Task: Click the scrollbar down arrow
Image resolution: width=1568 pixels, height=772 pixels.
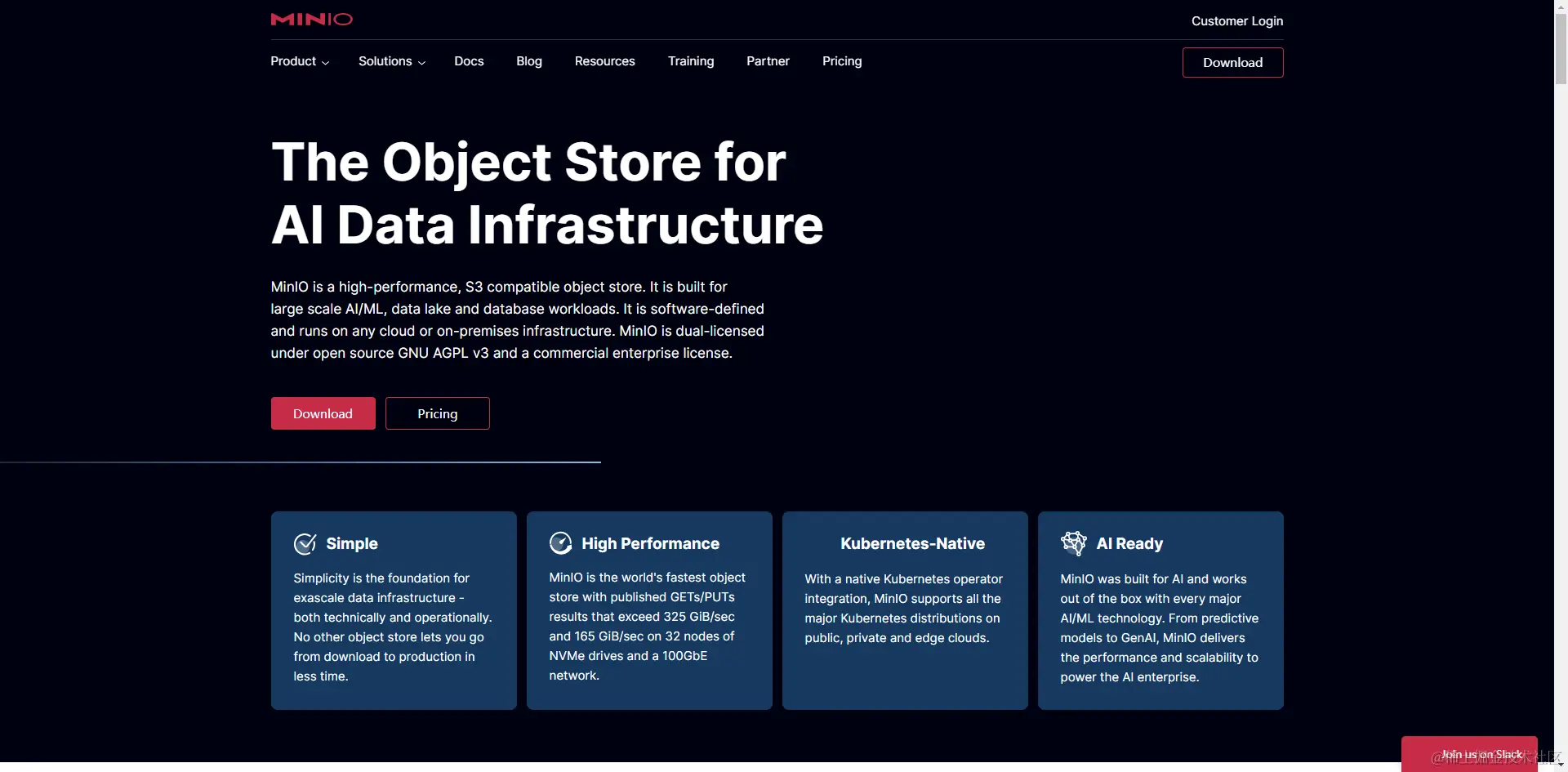Action: (x=1561, y=765)
